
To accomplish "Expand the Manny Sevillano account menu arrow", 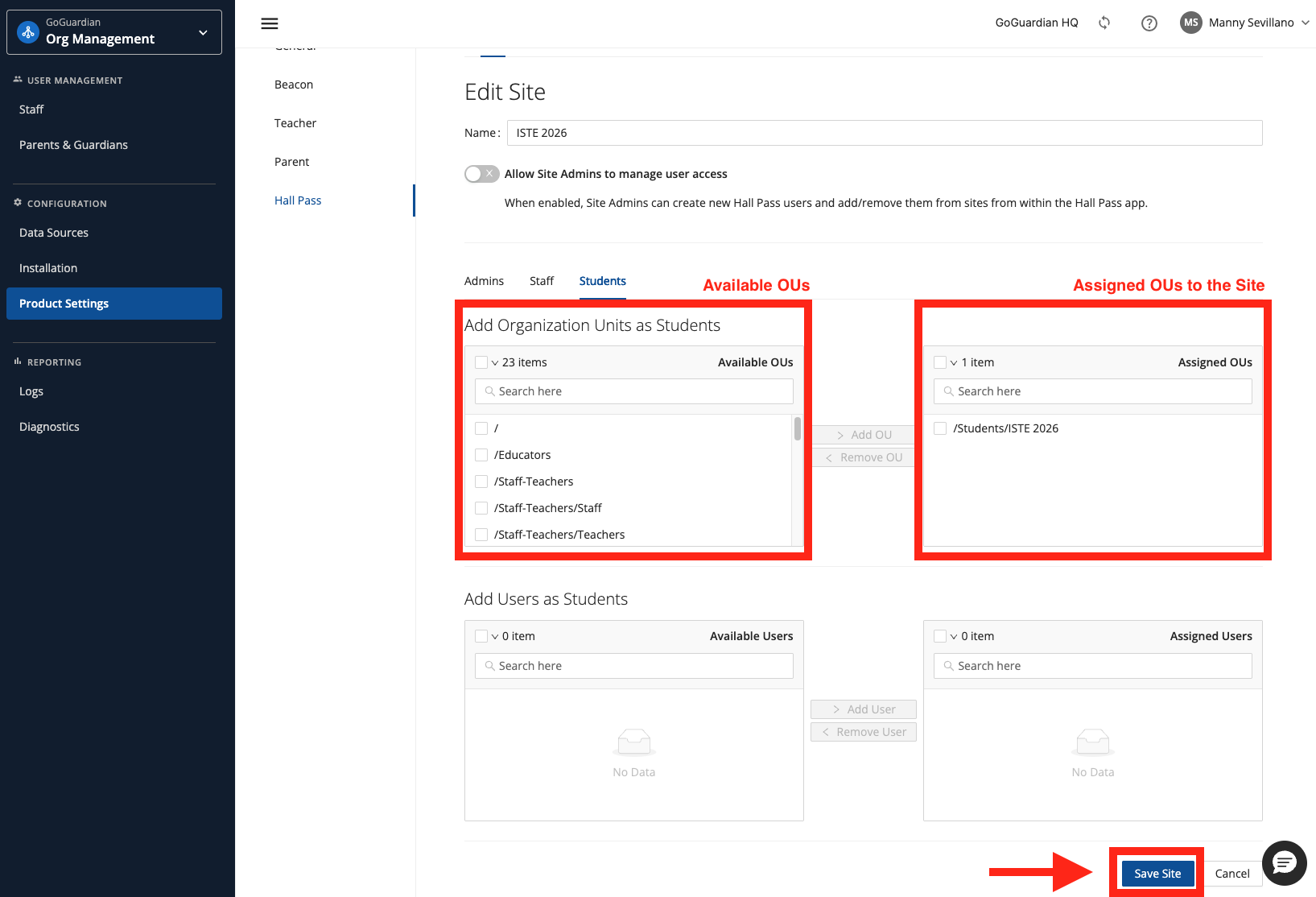I will [x=1305, y=23].
